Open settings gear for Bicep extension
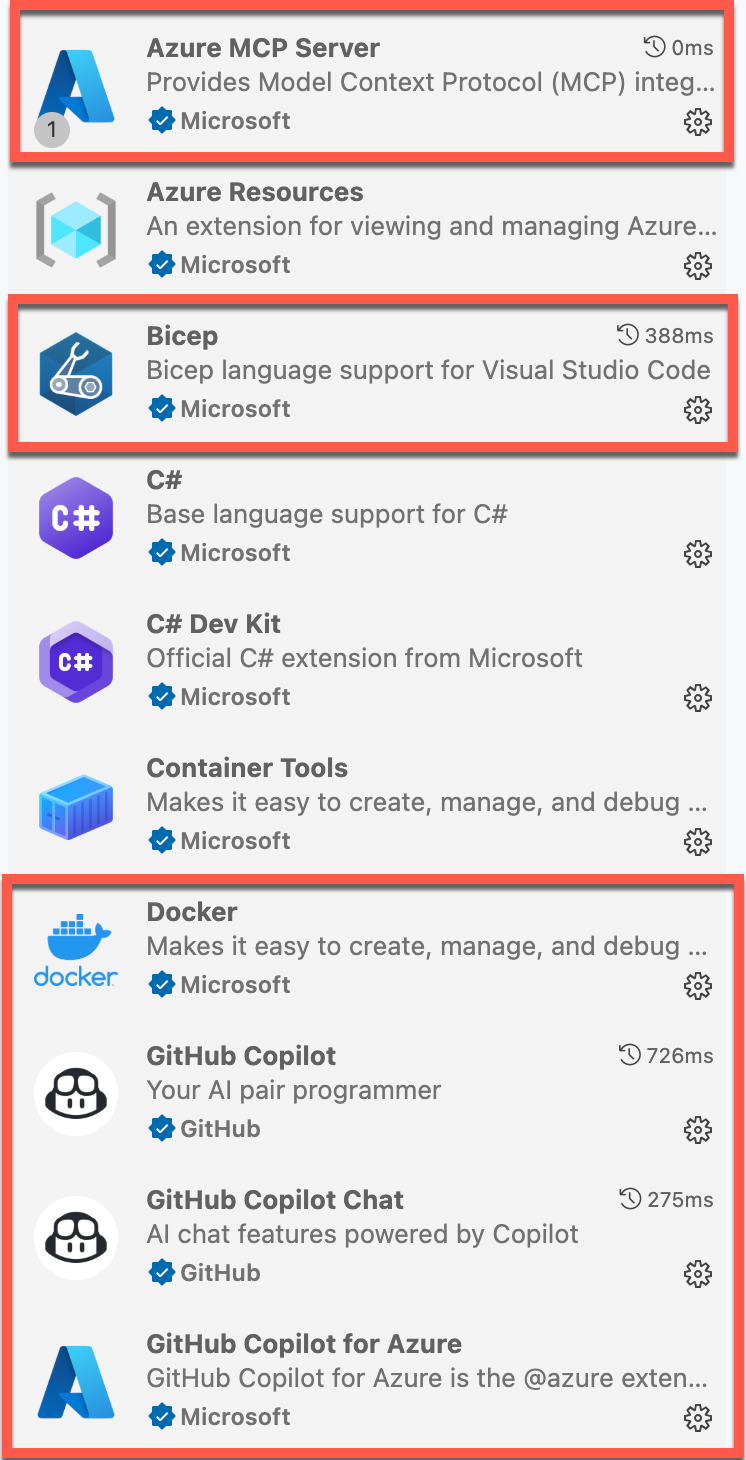Screen dimensions: 746x1460 point(698,410)
